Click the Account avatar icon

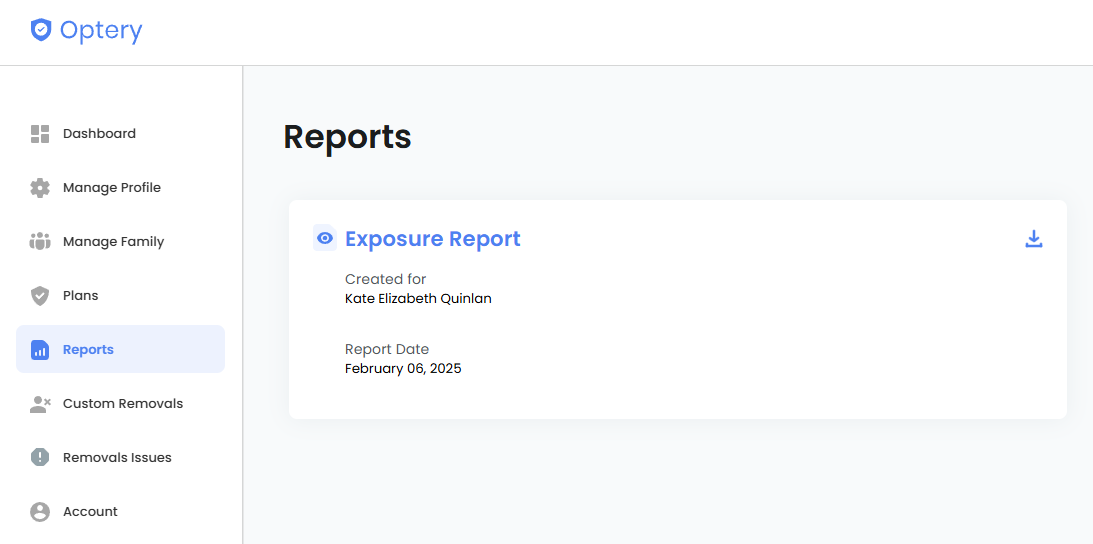[x=40, y=512]
